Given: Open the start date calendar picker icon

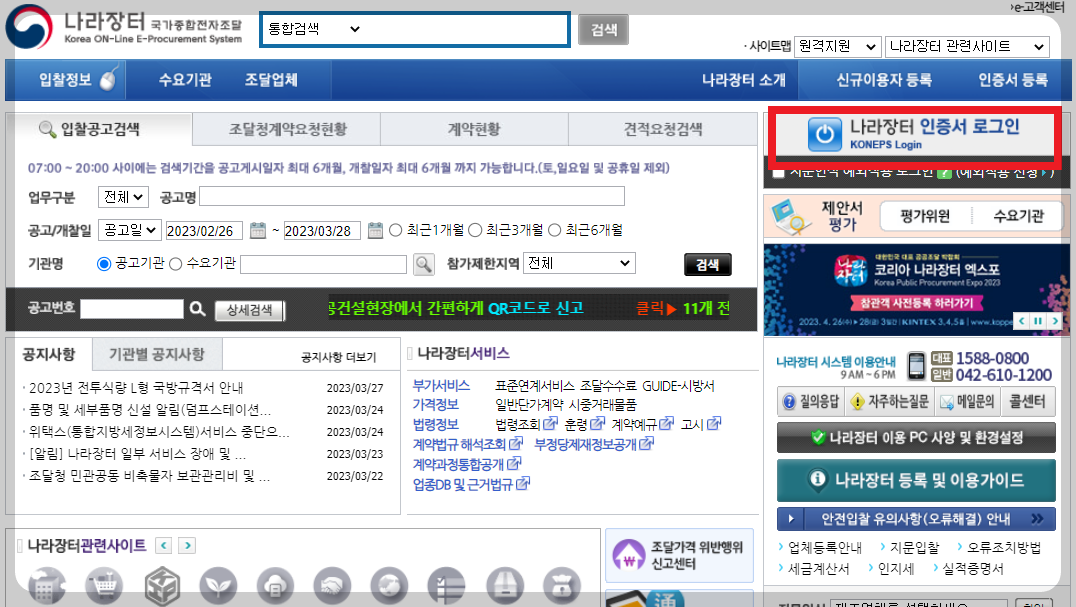Looking at the screenshot, I should pyautogui.click(x=257, y=230).
